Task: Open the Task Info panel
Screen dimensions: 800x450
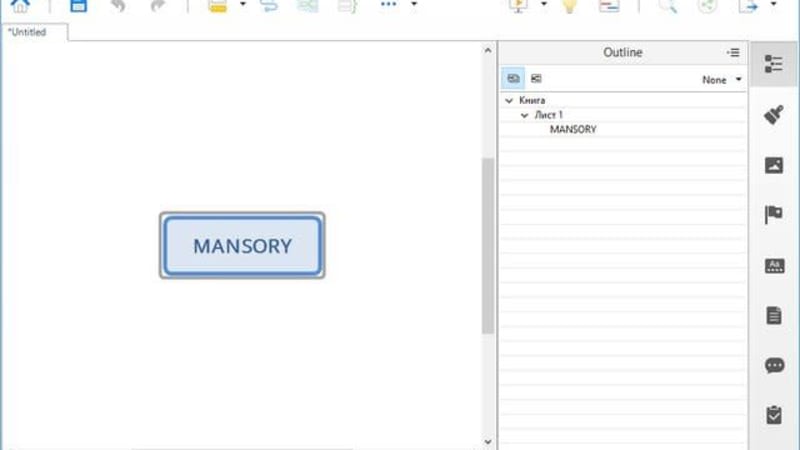Action: (773, 415)
